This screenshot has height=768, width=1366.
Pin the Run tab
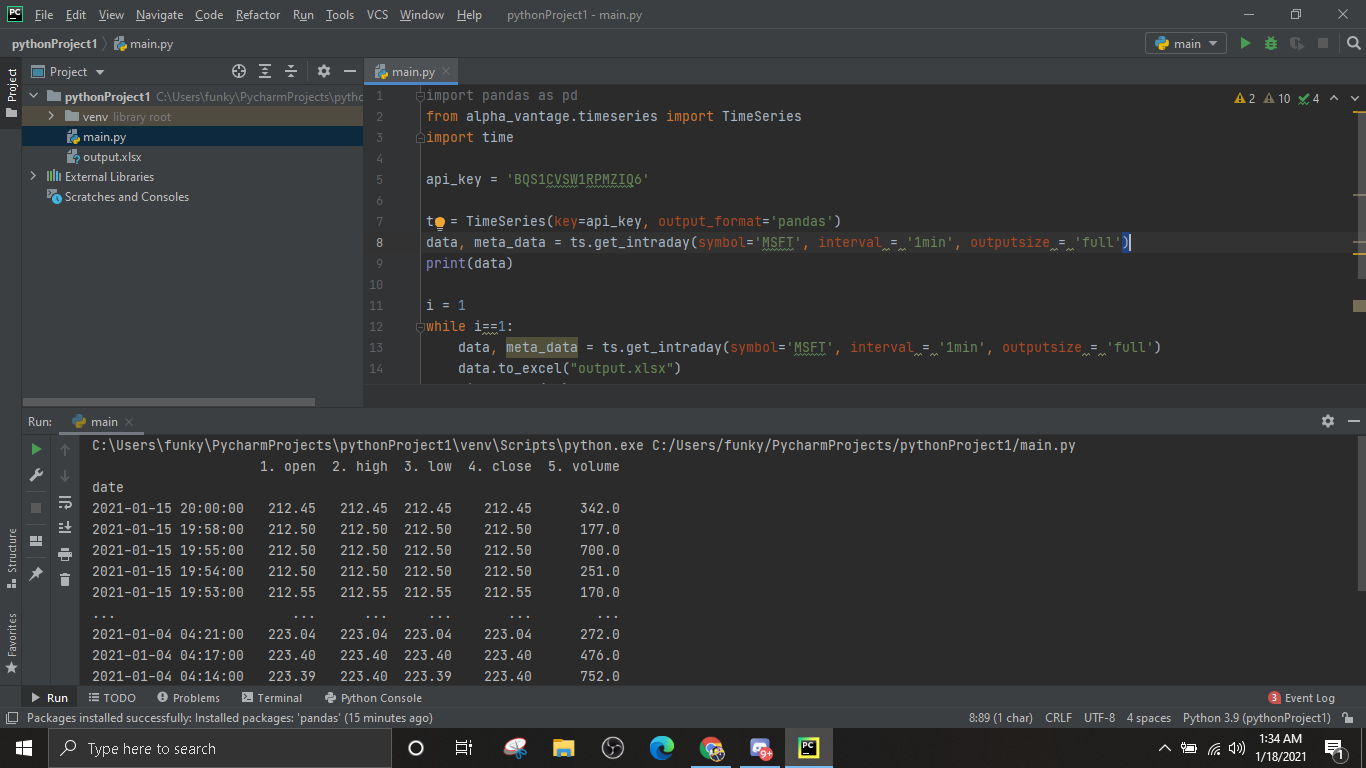click(37, 574)
